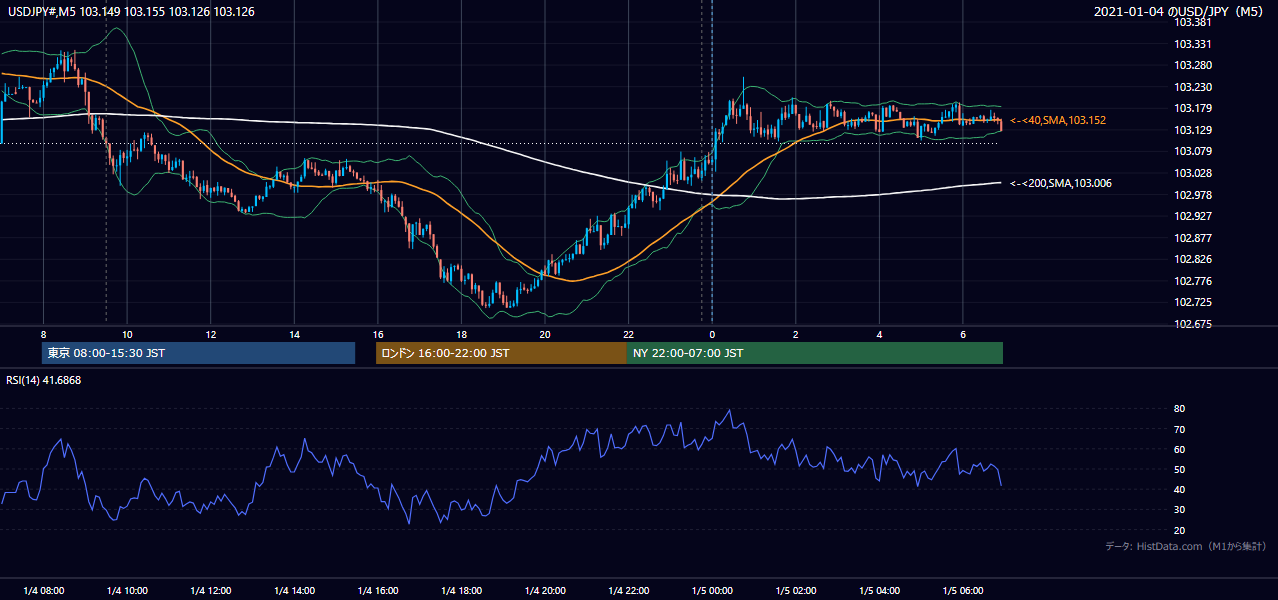Select the 200 SMA label 103.006
This screenshot has width=1278, height=600.
pos(1061,183)
